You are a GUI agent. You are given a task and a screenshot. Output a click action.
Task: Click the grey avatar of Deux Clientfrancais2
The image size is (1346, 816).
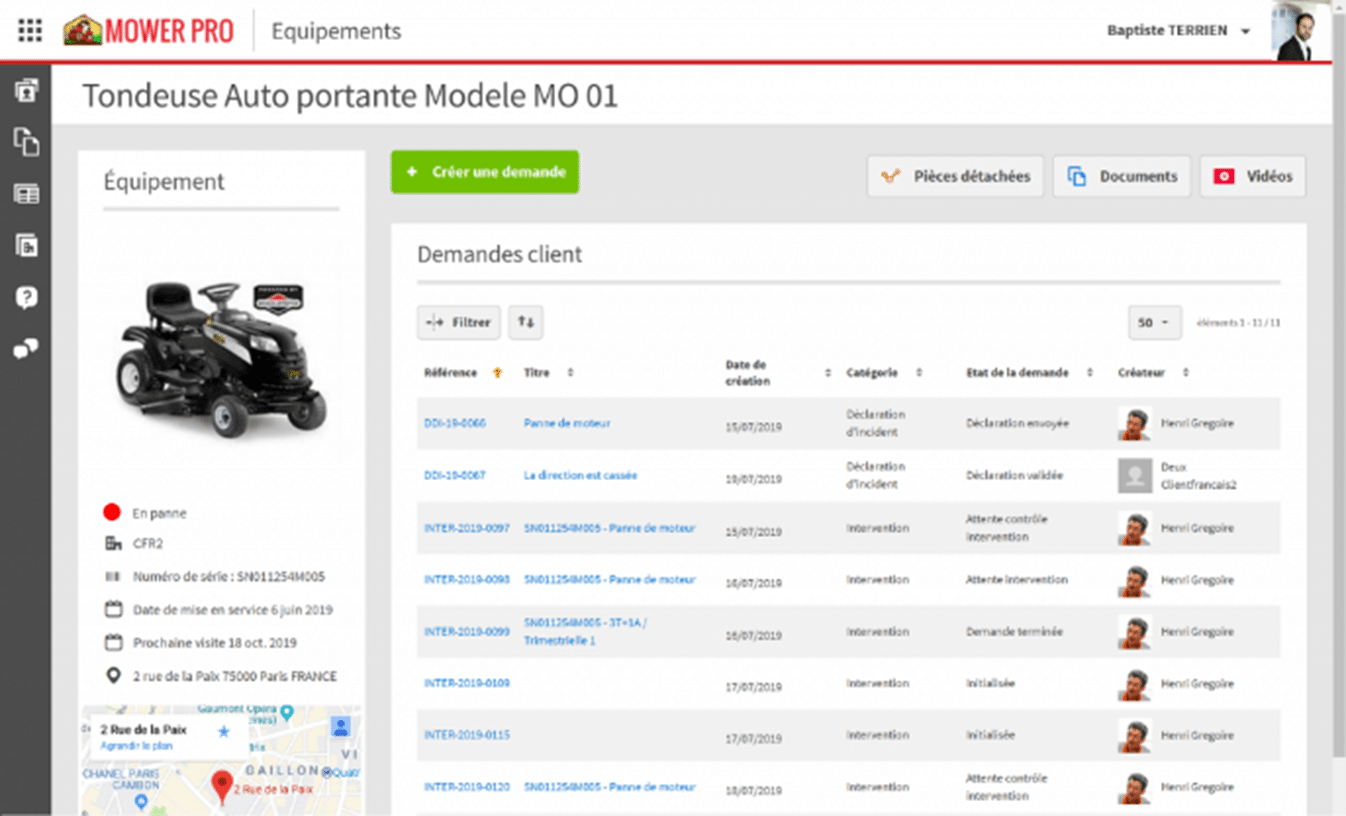[x=1134, y=476]
